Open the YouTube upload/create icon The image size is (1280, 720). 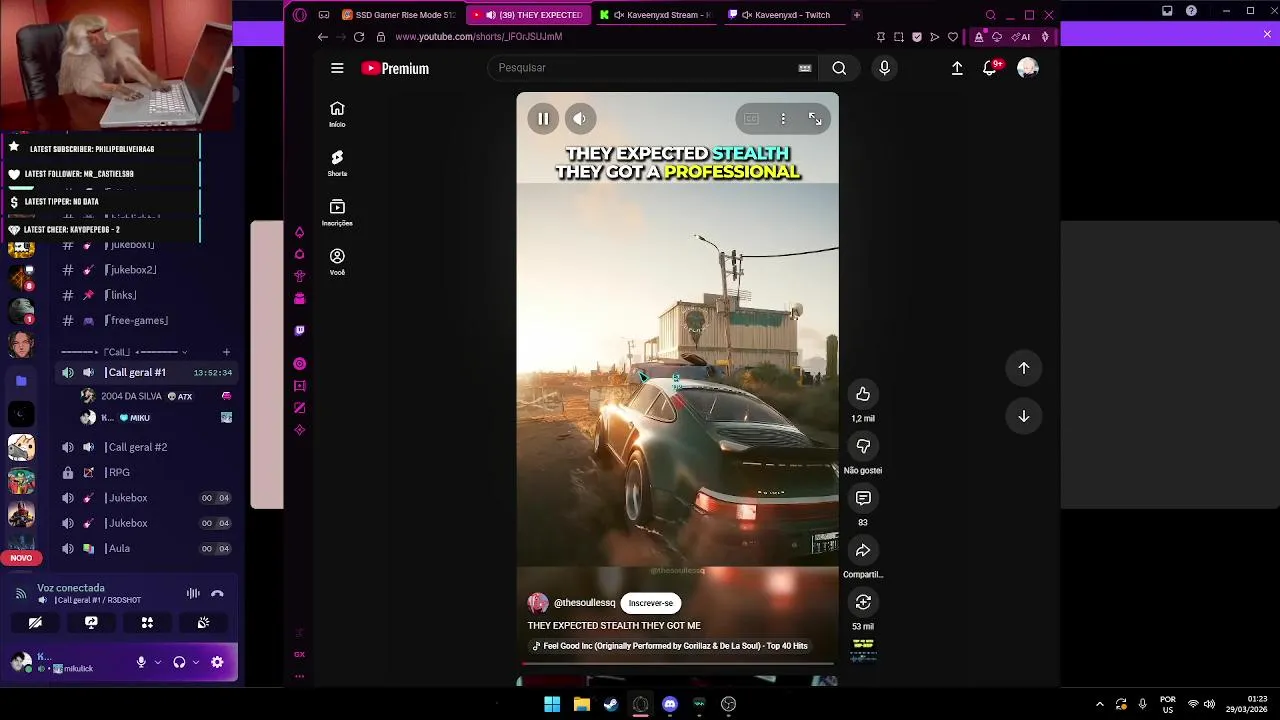coord(957,68)
